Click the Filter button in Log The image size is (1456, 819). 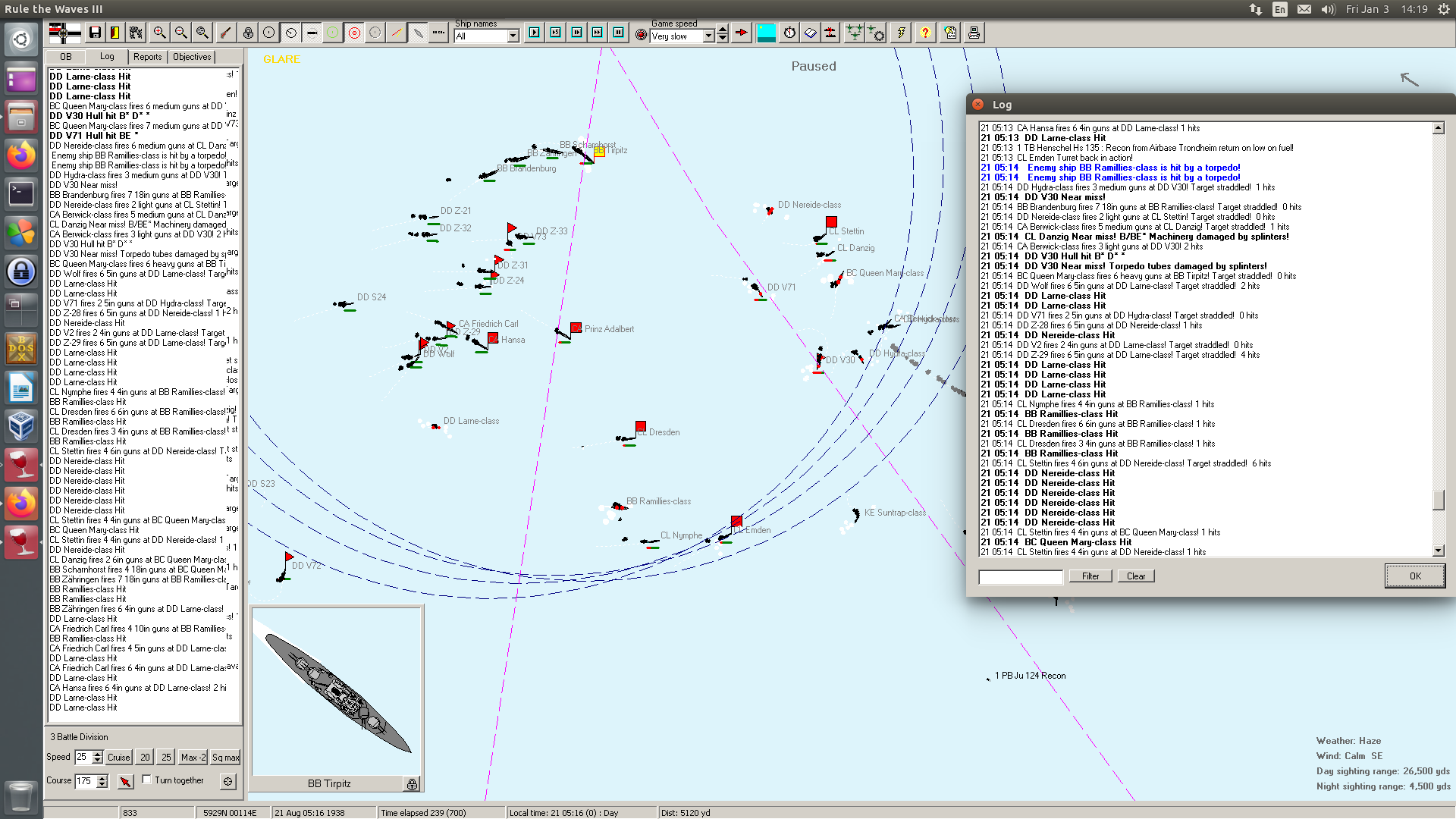1090,576
